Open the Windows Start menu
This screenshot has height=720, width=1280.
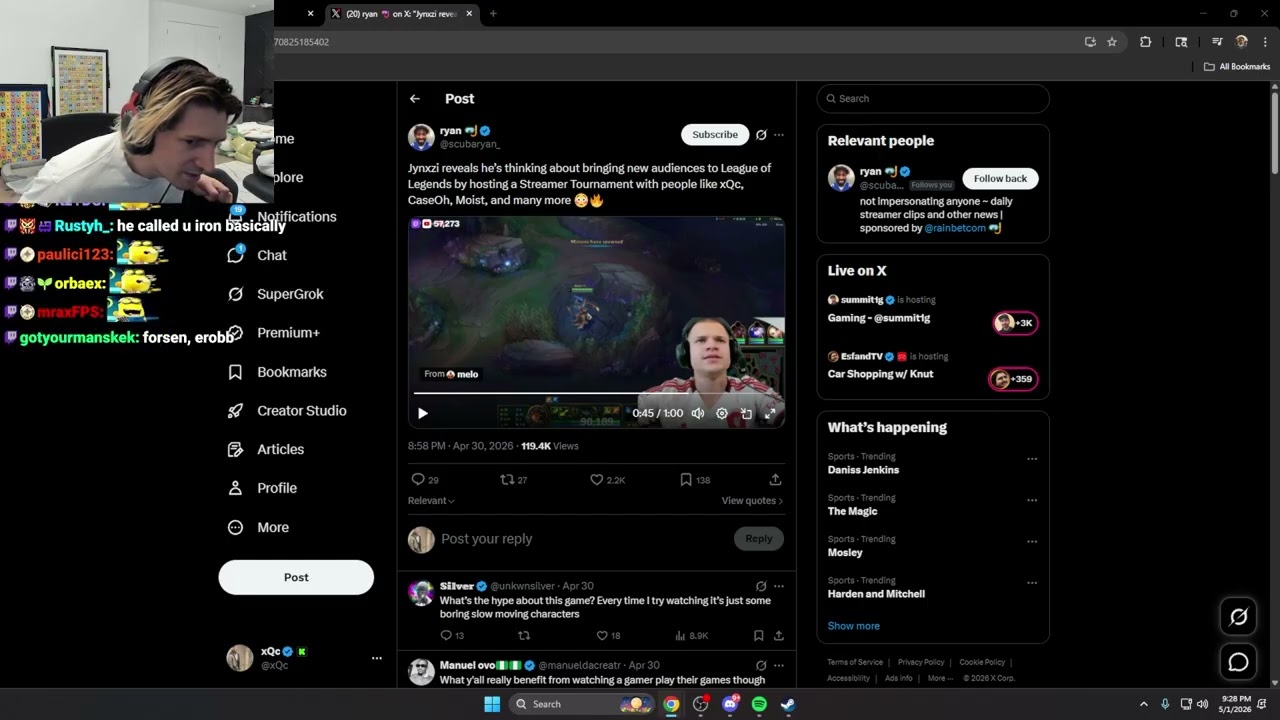(492, 704)
